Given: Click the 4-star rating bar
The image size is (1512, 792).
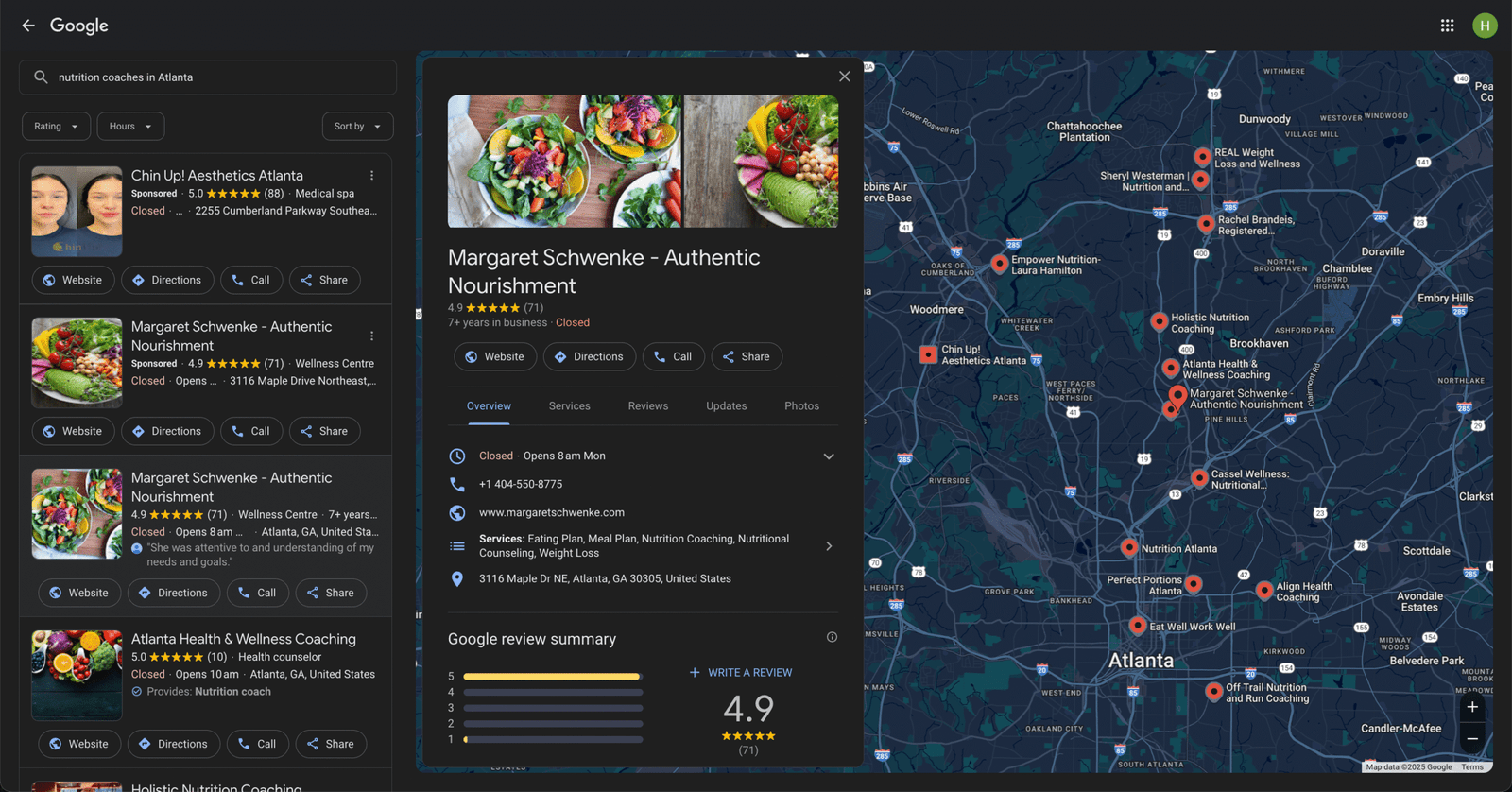Looking at the screenshot, I should pyautogui.click(x=553, y=693).
